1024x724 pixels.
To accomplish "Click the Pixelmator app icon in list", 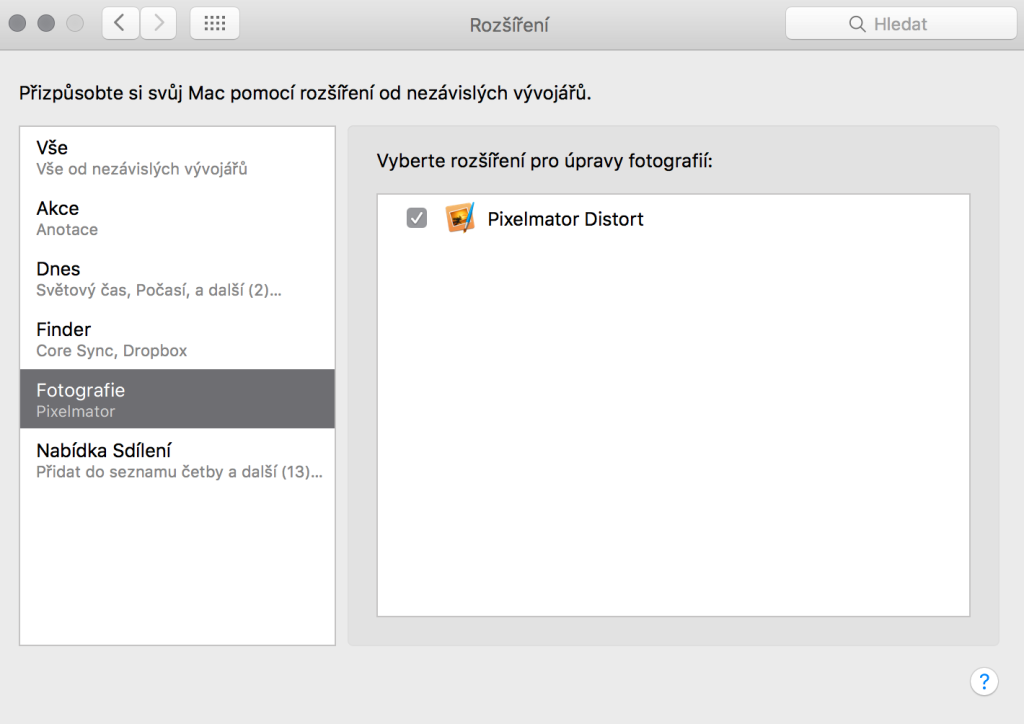I will [x=459, y=218].
